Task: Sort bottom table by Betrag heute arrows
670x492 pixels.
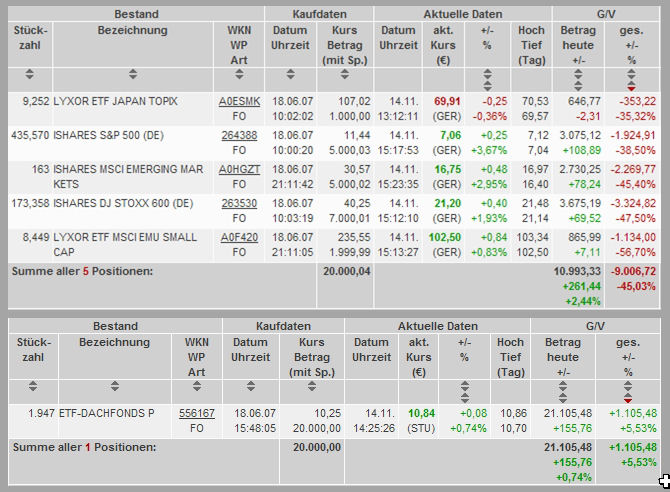Action: tap(563, 392)
